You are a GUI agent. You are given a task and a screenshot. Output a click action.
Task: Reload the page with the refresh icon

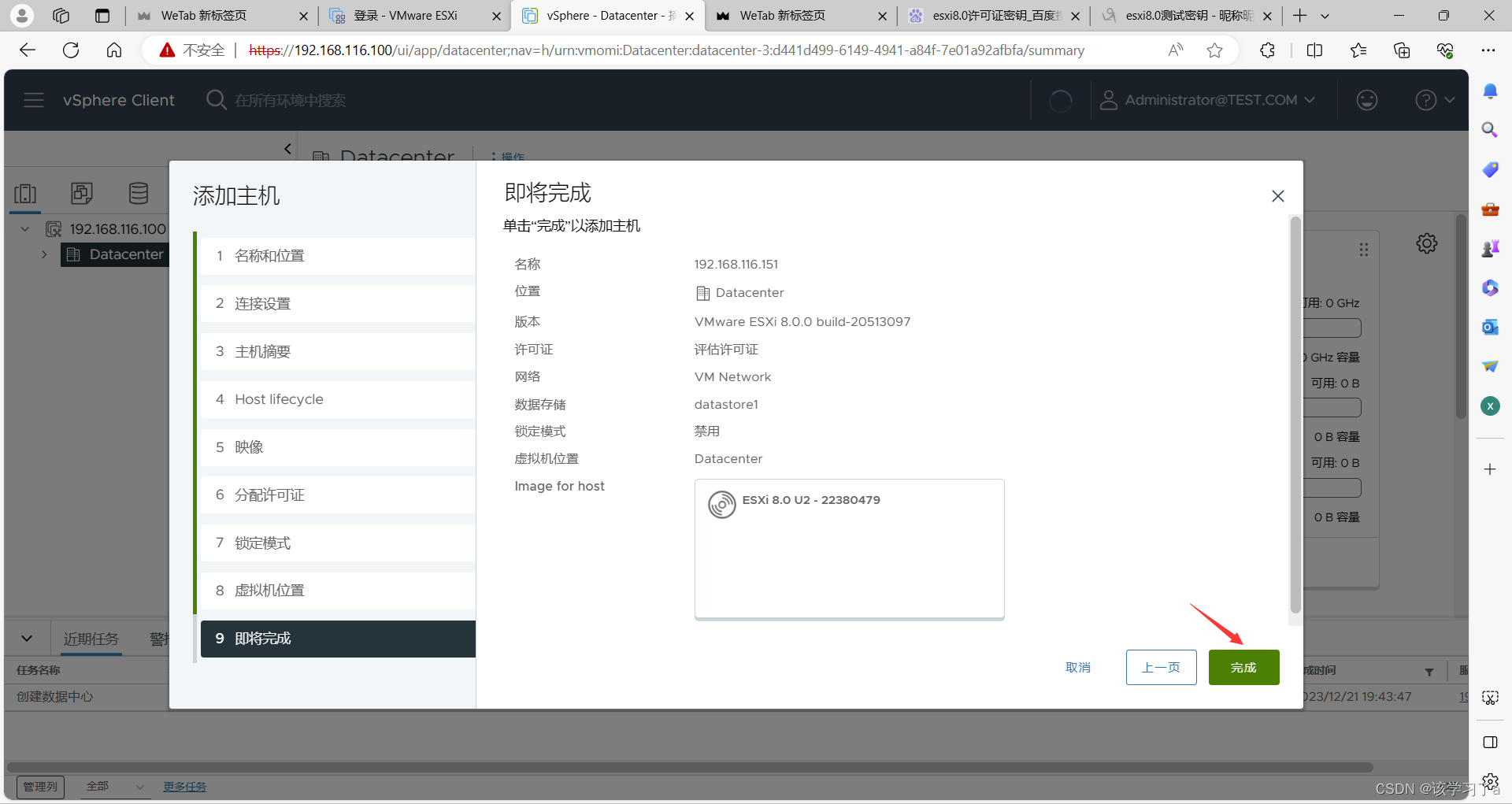(71, 50)
